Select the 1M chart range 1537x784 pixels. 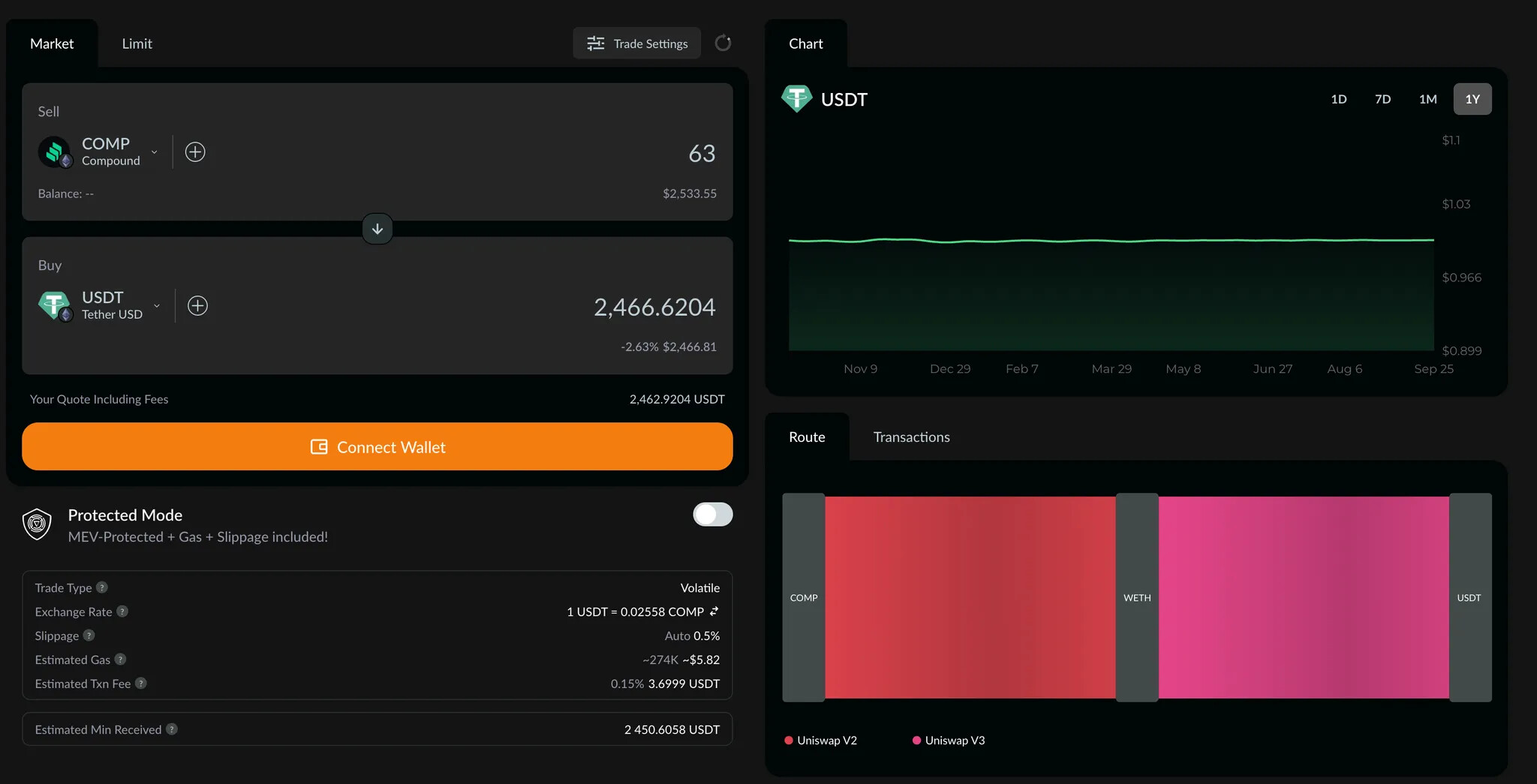pyautogui.click(x=1428, y=99)
